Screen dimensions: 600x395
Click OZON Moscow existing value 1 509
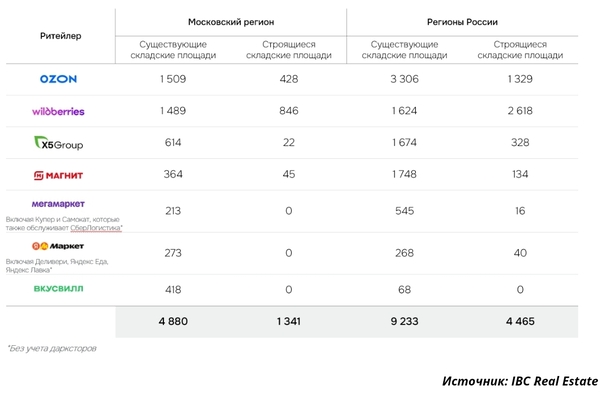click(x=173, y=79)
